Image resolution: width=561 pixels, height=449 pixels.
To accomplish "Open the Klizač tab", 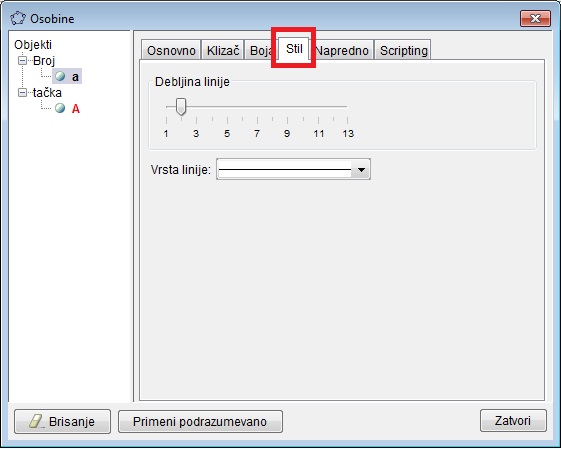I will coord(223,50).
